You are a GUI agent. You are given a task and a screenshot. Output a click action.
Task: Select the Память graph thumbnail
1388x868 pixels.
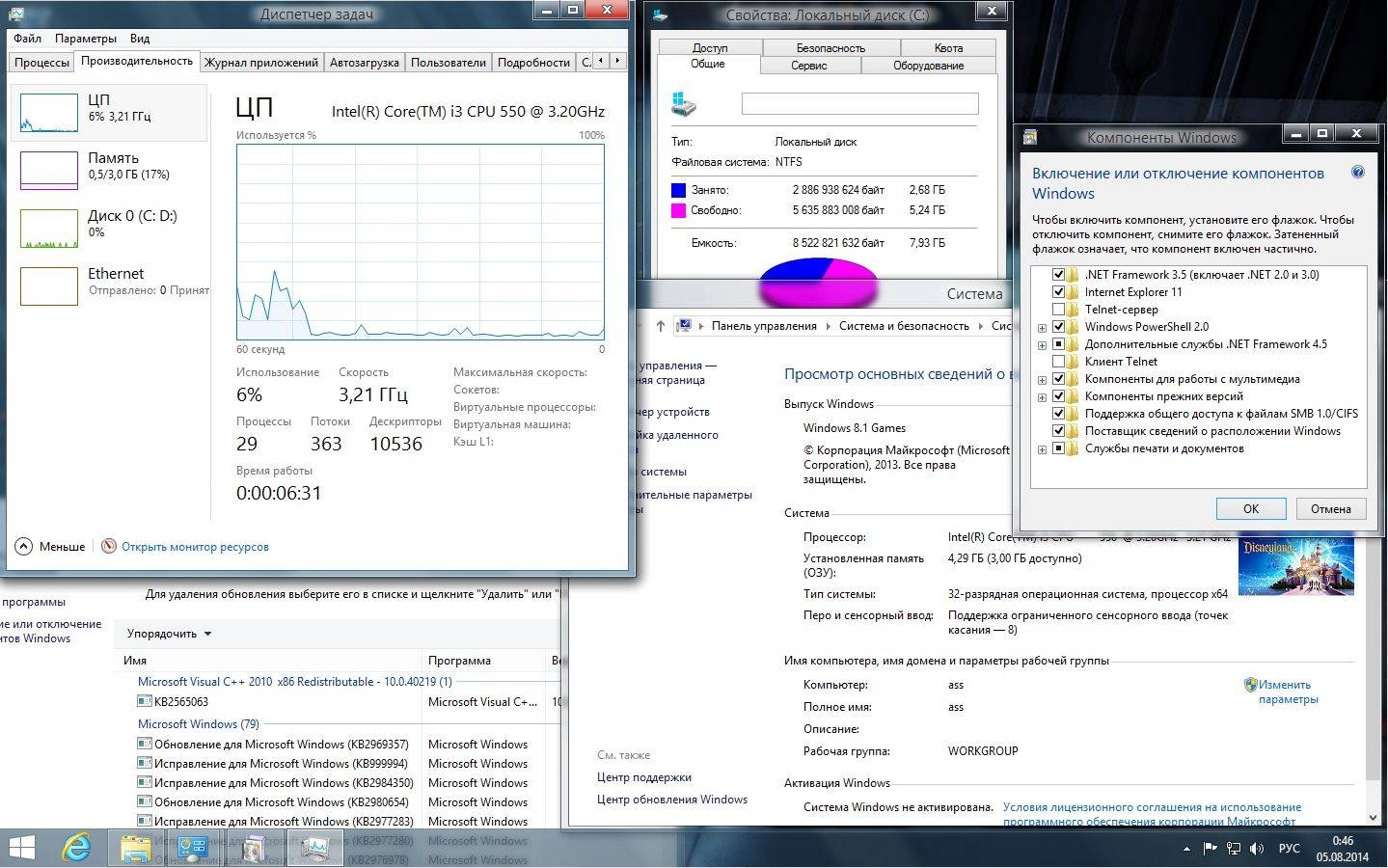pyautogui.click(x=49, y=171)
